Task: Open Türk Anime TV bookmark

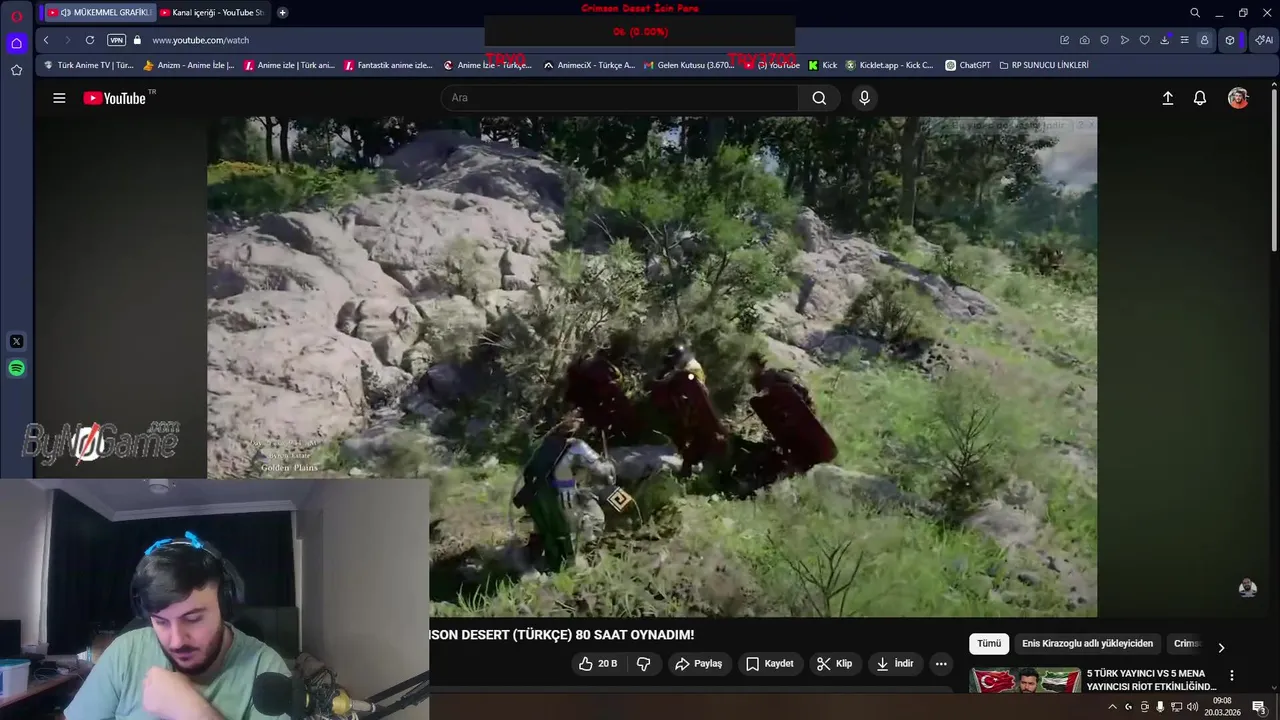Action: pos(89,65)
